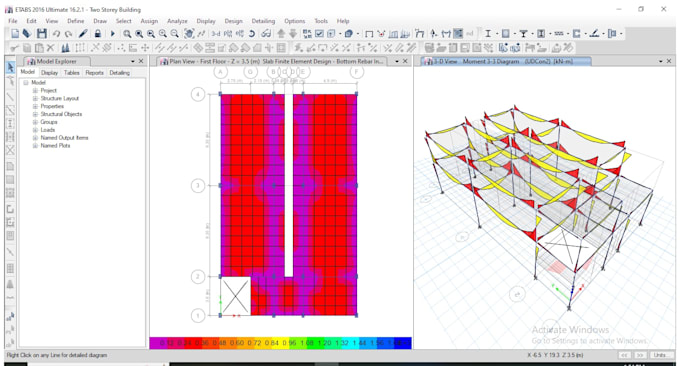Open the Options menu
680x366 pixels.
(294, 21)
